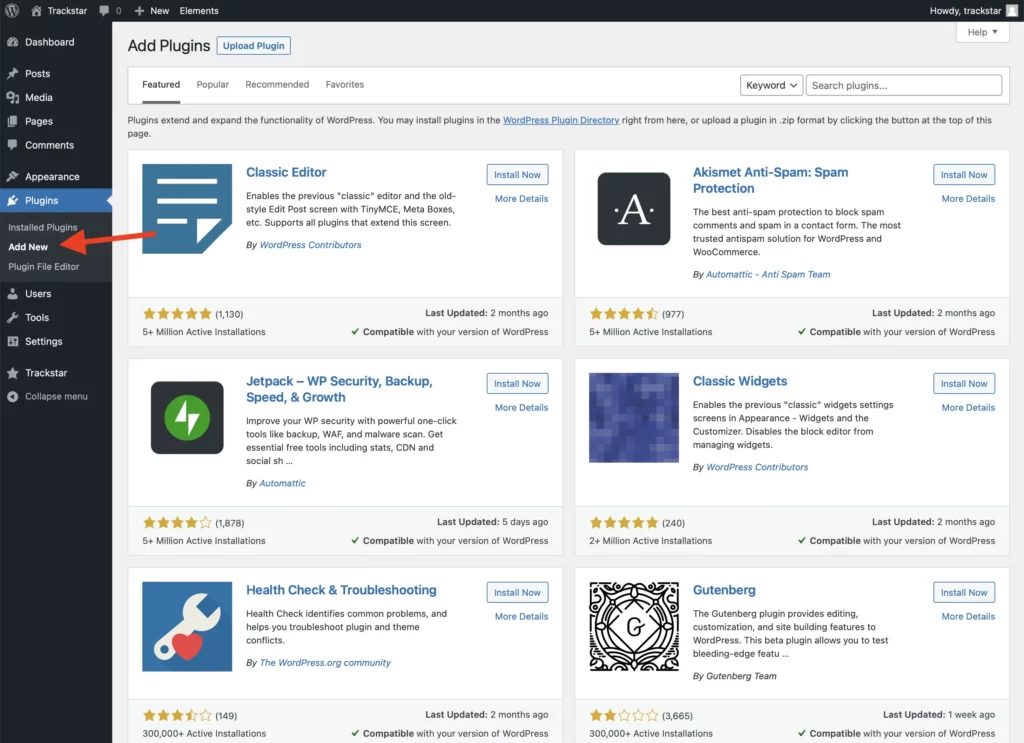Image resolution: width=1024 pixels, height=743 pixels.
Task: Click the WordPress logo in admin bar
Action: click(12, 10)
